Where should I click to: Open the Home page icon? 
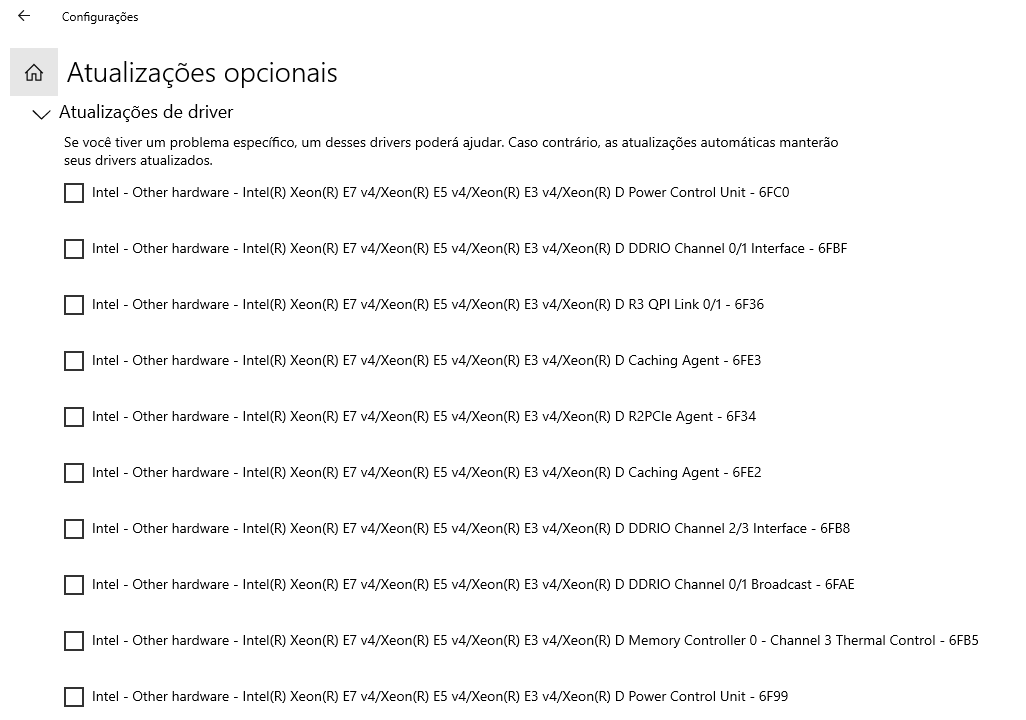tap(34, 72)
